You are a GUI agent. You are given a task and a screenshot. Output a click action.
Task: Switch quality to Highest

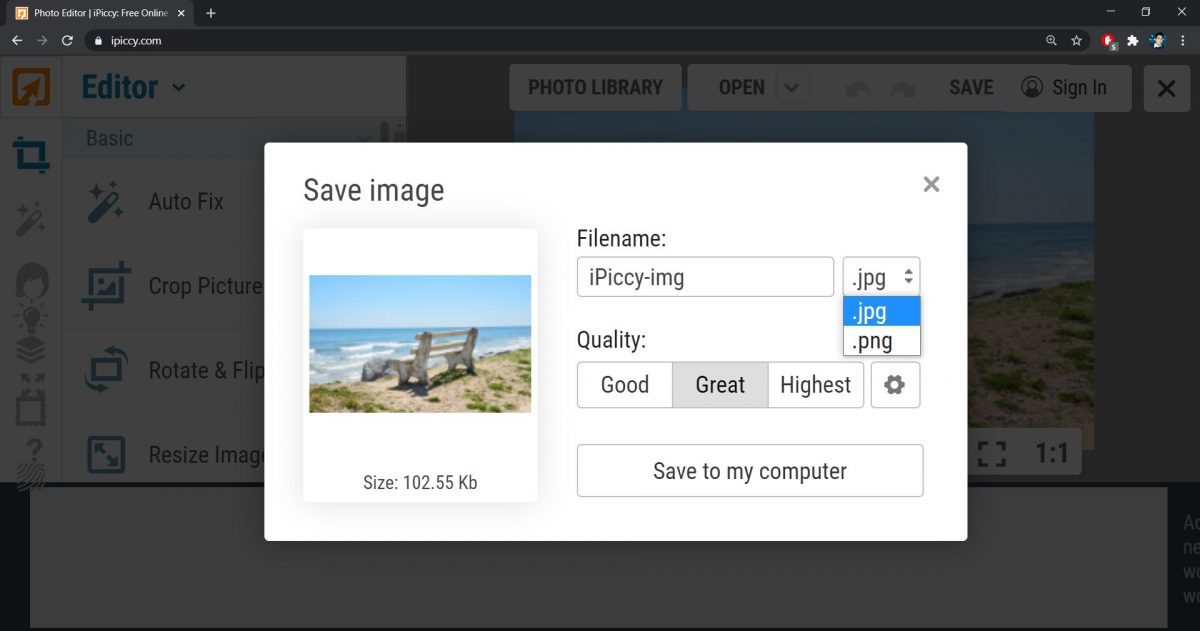click(815, 385)
